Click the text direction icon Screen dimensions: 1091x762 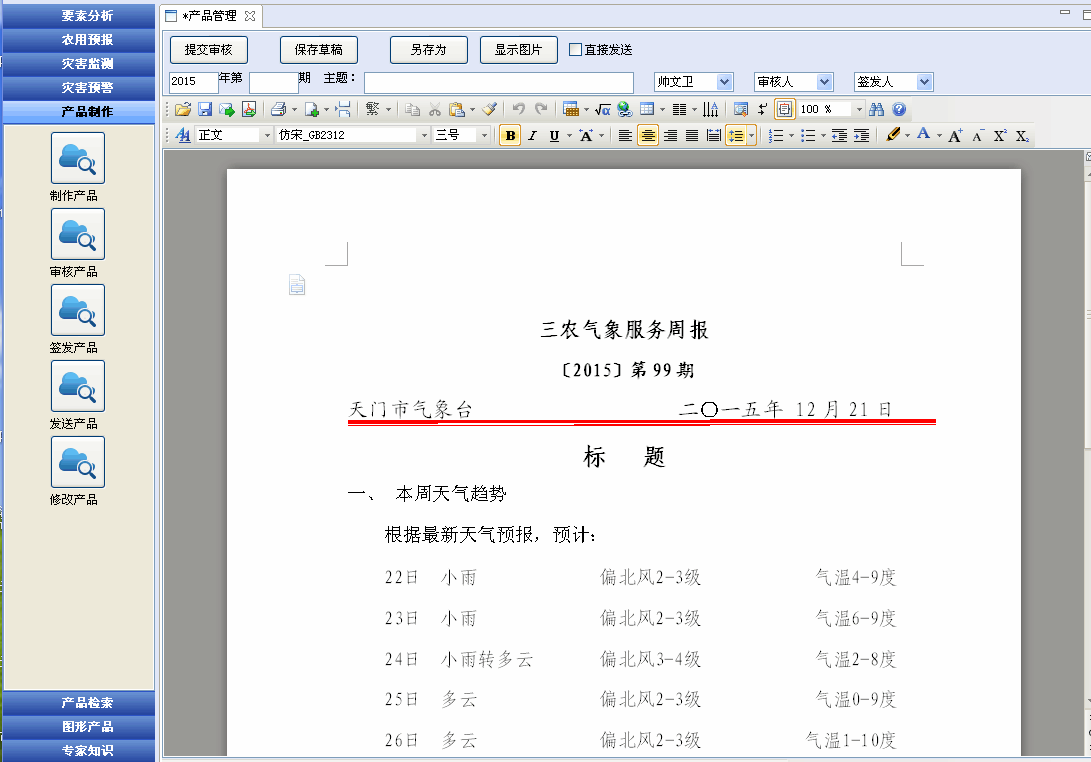click(x=710, y=109)
